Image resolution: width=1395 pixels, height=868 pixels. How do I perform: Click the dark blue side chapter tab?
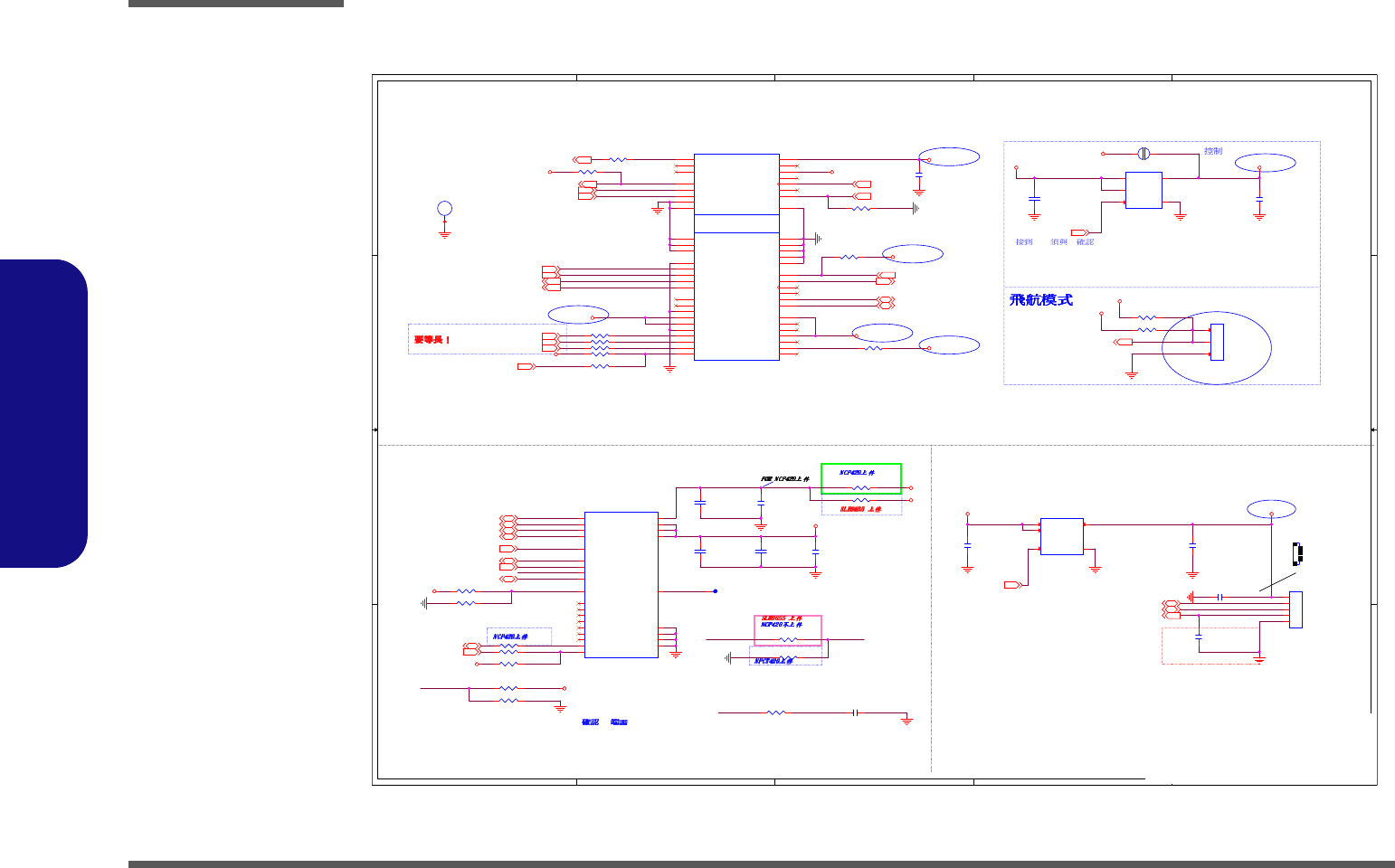tap(43, 413)
